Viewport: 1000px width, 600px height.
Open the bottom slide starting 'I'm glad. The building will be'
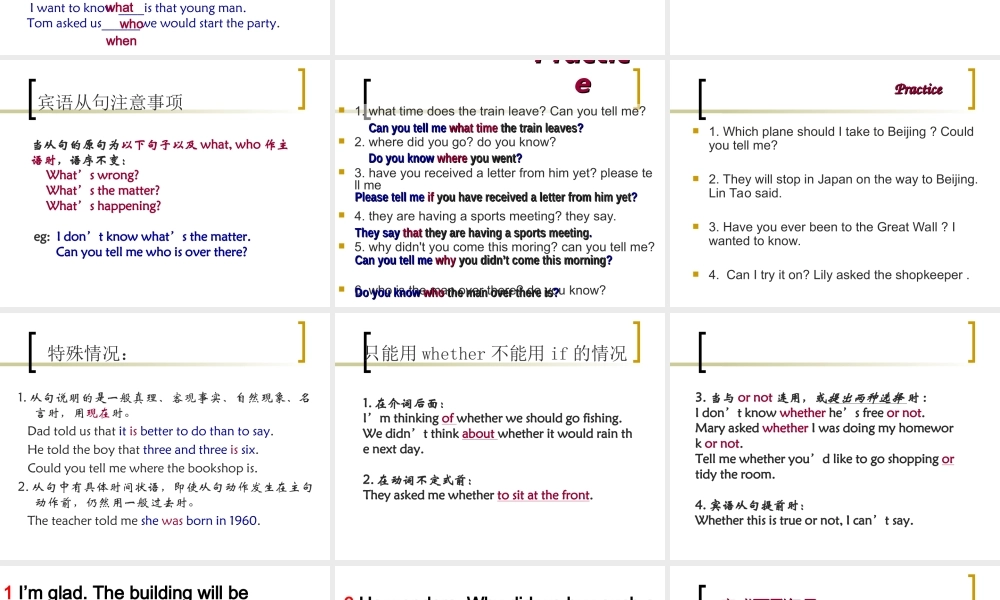[x=165, y=583]
